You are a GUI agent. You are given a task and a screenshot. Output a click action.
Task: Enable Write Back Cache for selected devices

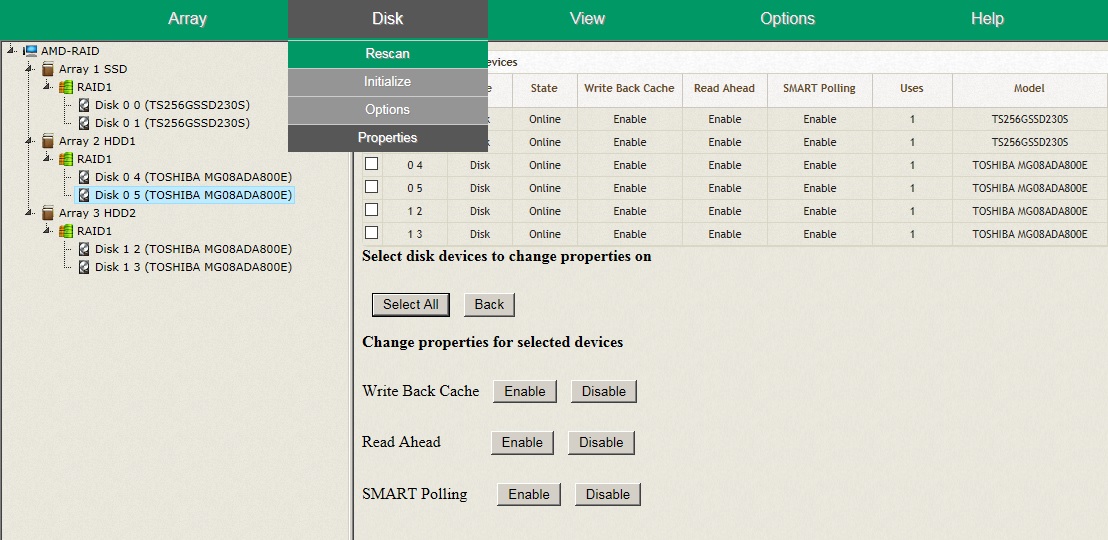pyautogui.click(x=524, y=391)
